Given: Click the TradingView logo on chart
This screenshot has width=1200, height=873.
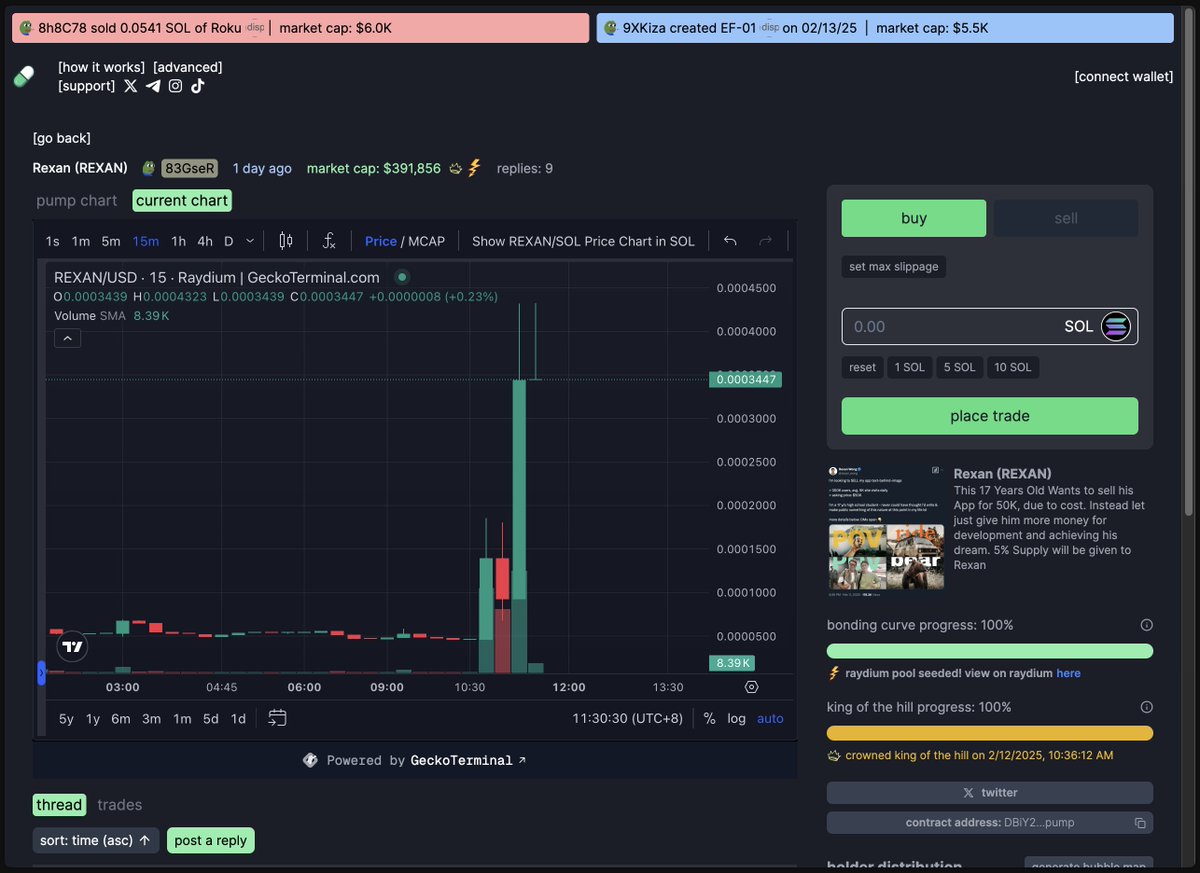Looking at the screenshot, I should [x=72, y=647].
